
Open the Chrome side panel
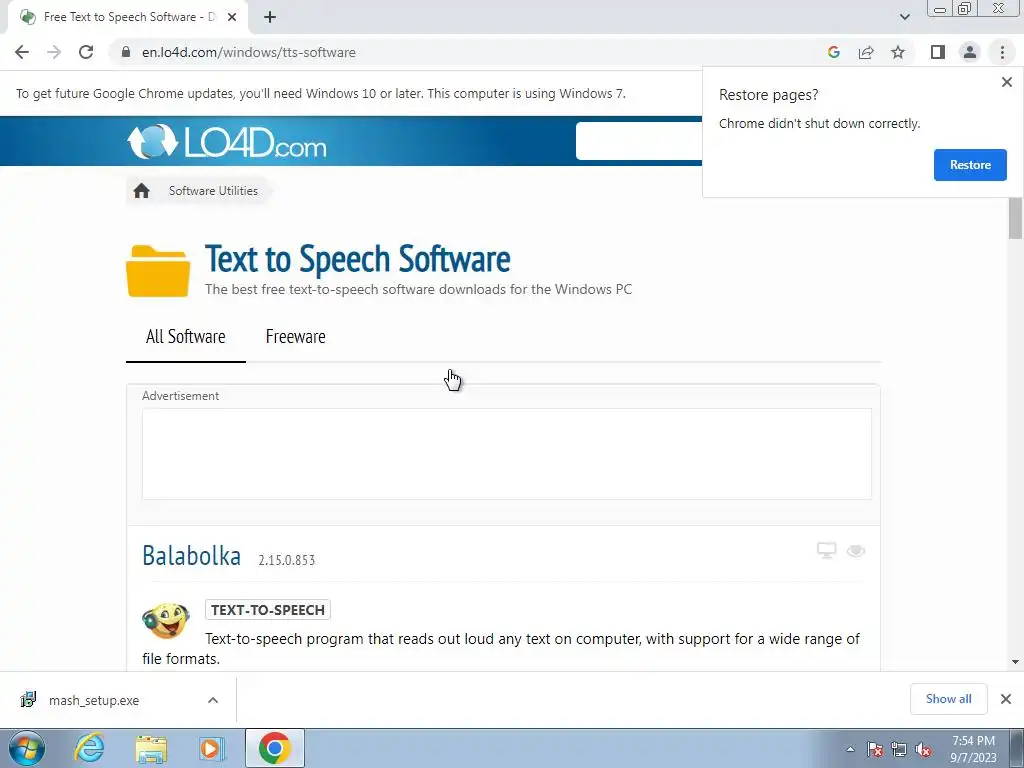pyautogui.click(x=938, y=52)
